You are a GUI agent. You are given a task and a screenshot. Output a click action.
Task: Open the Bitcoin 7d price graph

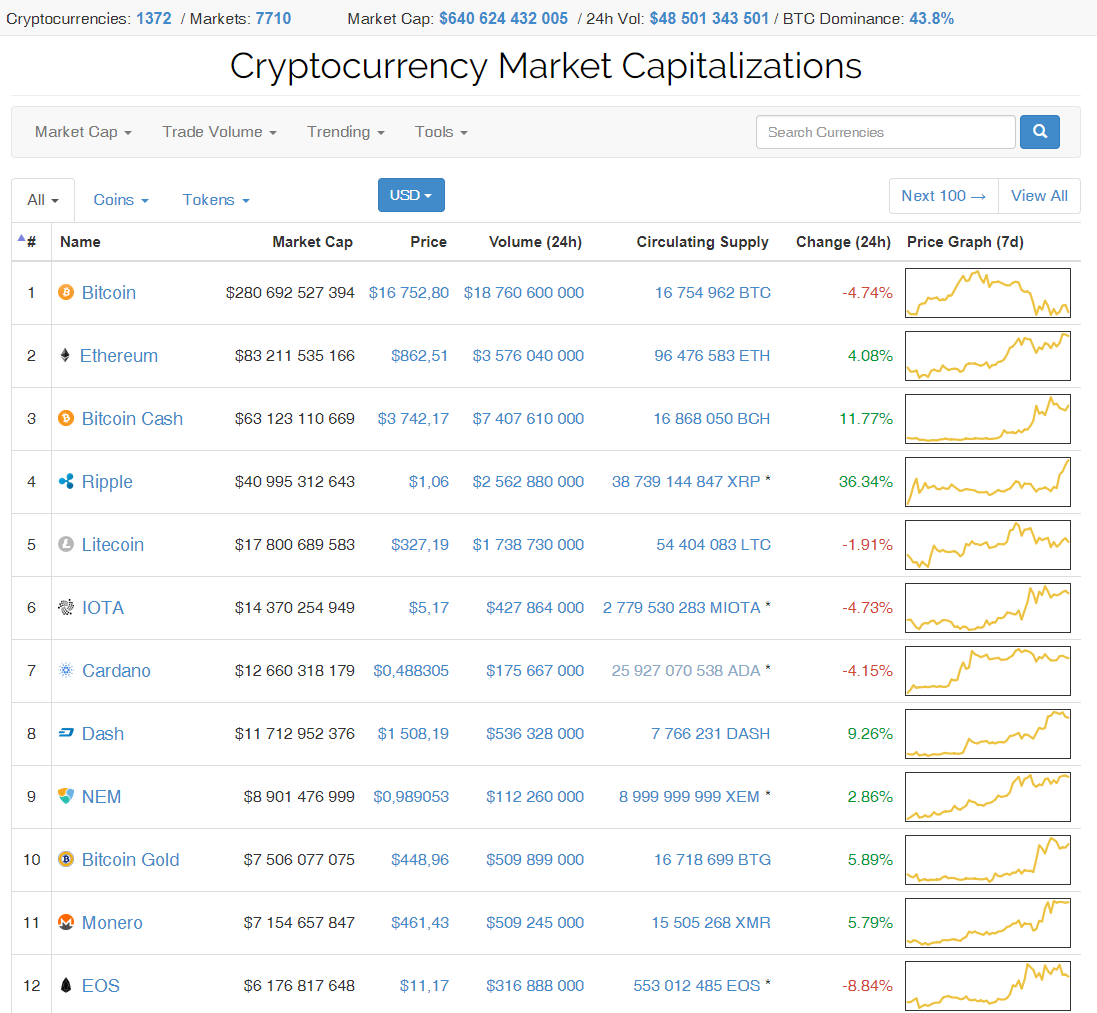[988, 292]
